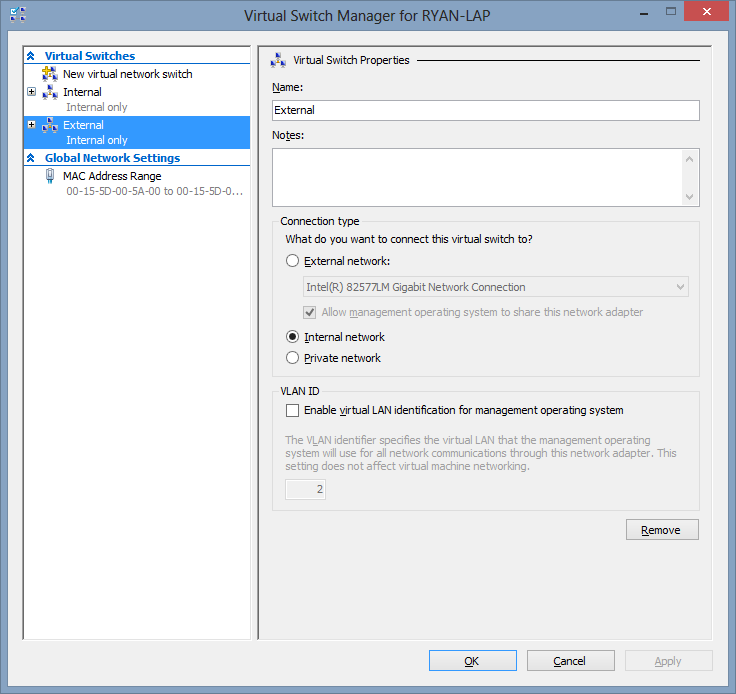Select New virtual network switch item

[x=127, y=74]
